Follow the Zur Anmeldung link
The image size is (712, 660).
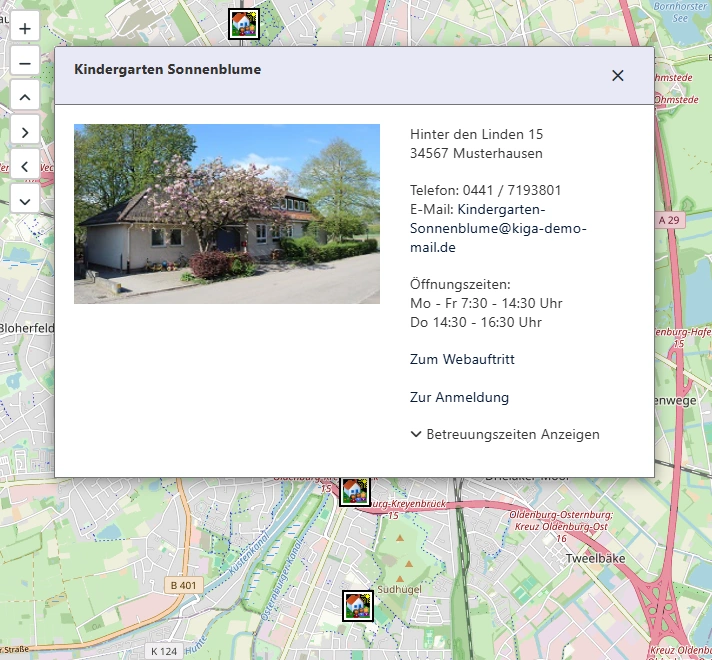pyautogui.click(x=459, y=397)
